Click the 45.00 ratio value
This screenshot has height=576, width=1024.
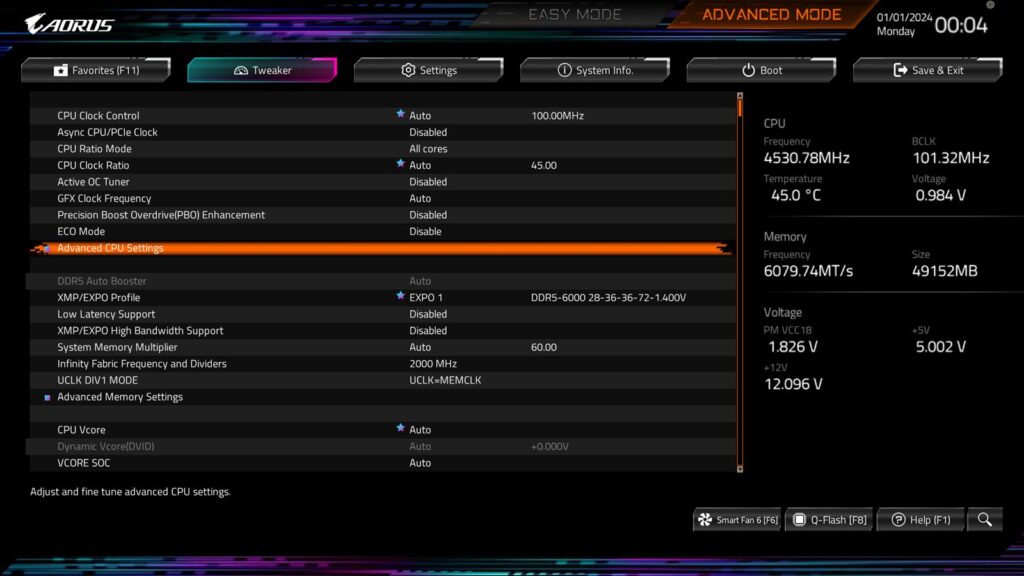pyautogui.click(x=543, y=165)
